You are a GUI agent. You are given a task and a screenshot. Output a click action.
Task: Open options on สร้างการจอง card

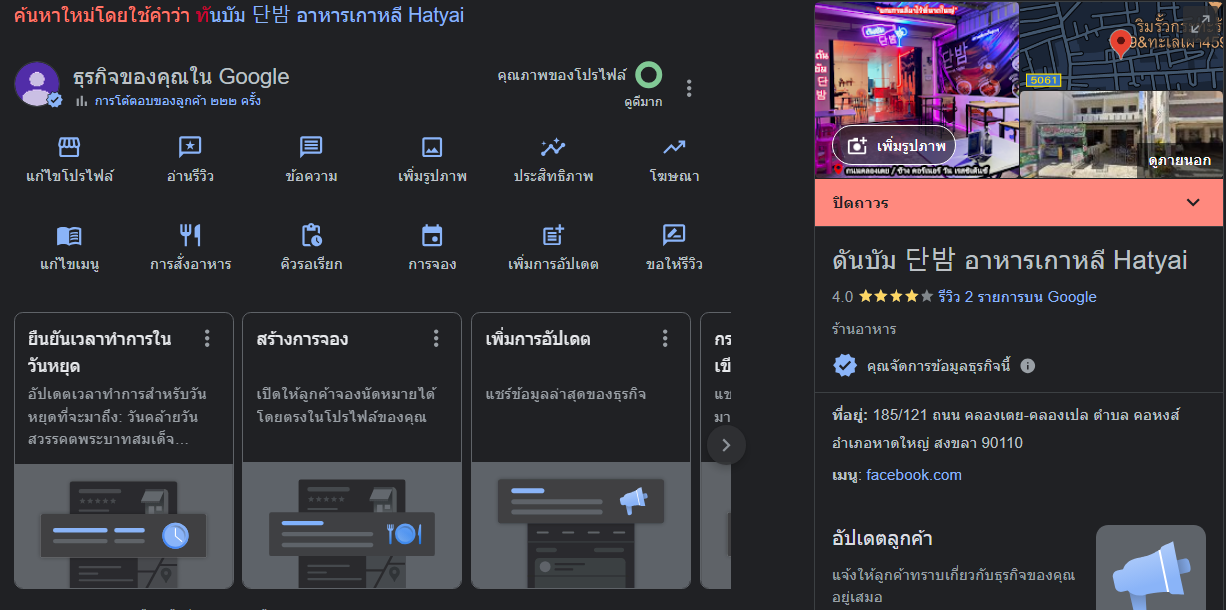click(x=436, y=339)
